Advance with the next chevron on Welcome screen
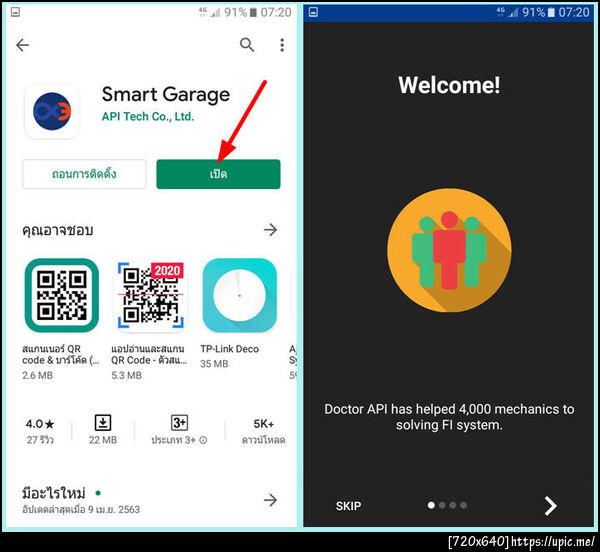This screenshot has height=552, width=600. click(x=551, y=506)
